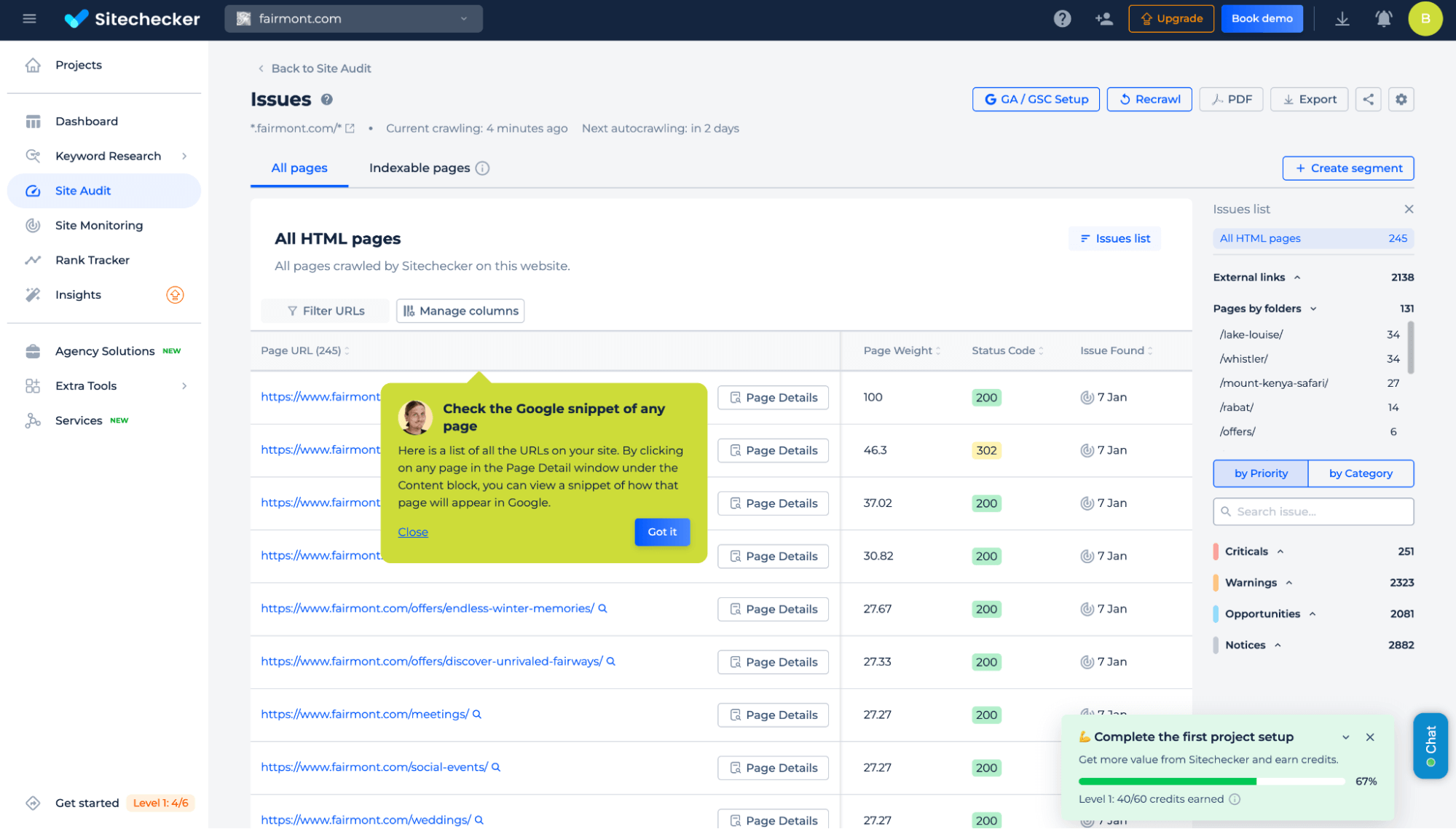Expand Extra Tools submenu

pos(184,386)
